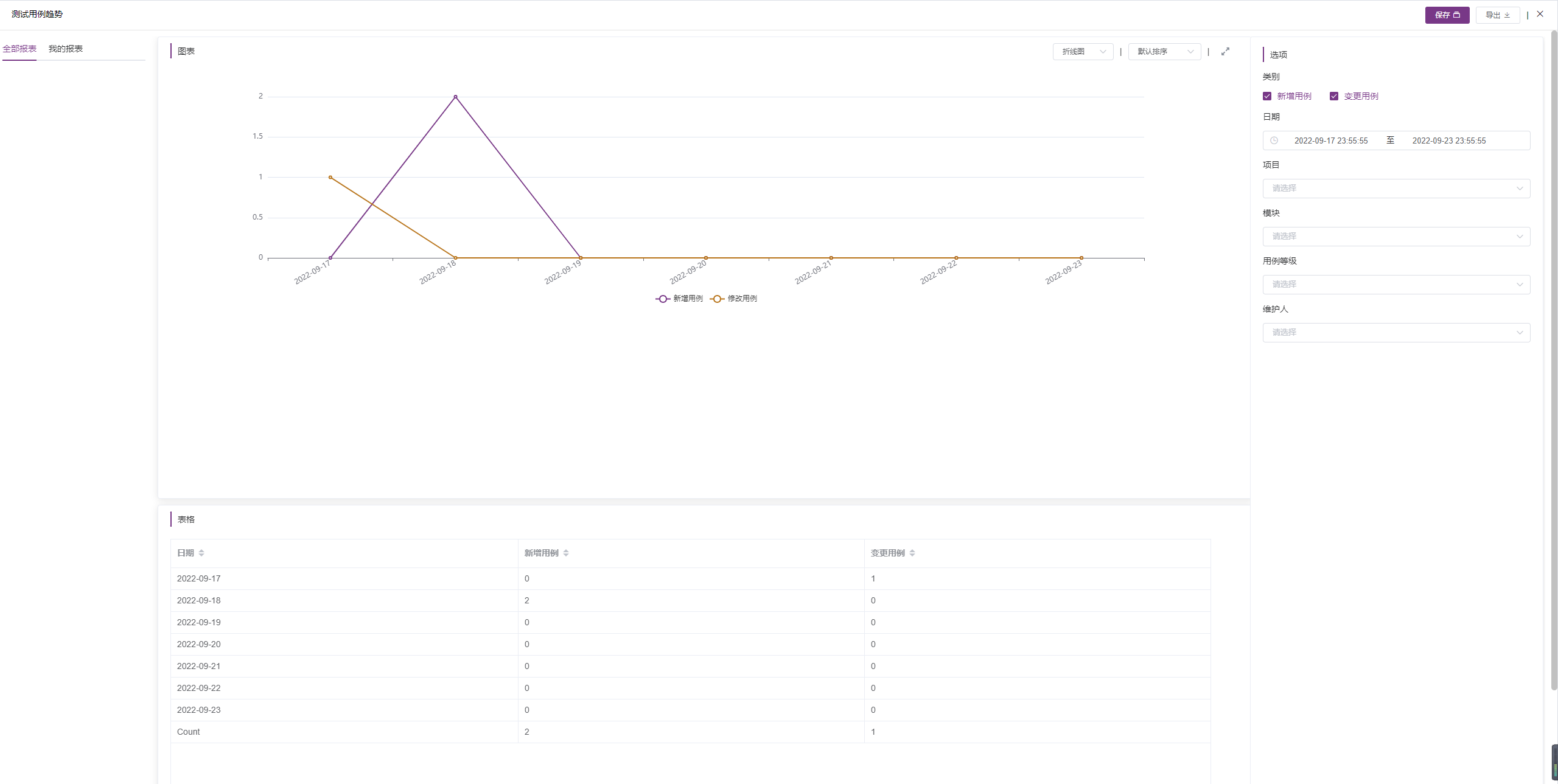Select the 全部报表 tab
The image size is (1558, 784).
click(x=19, y=49)
